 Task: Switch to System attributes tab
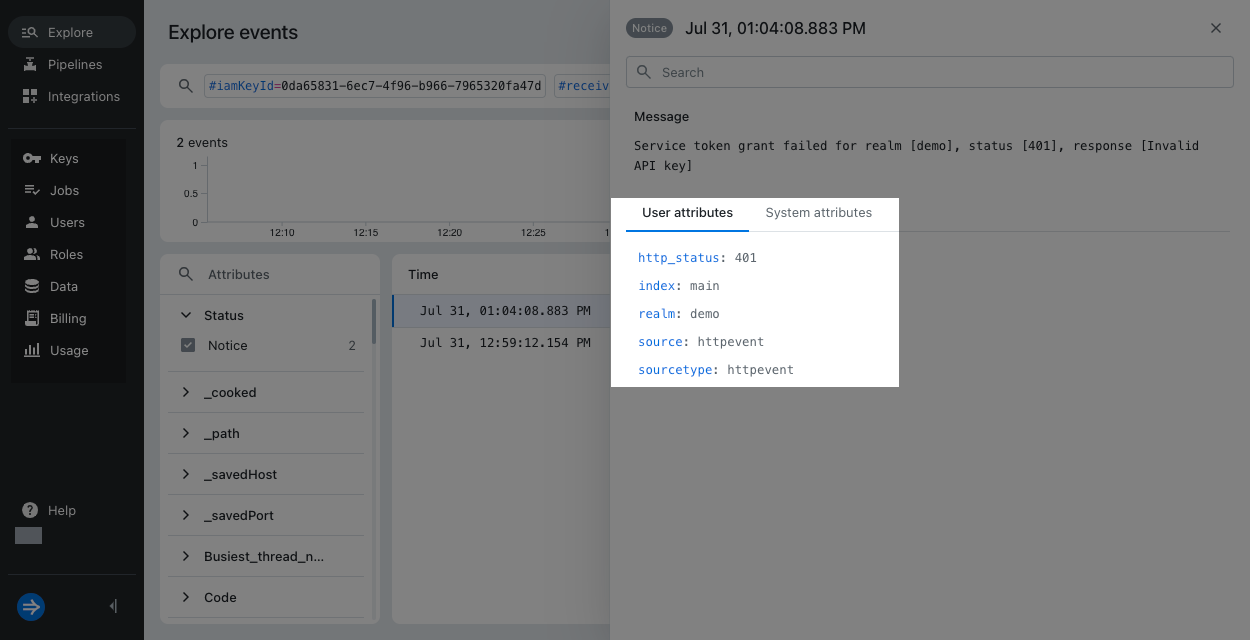tap(819, 212)
